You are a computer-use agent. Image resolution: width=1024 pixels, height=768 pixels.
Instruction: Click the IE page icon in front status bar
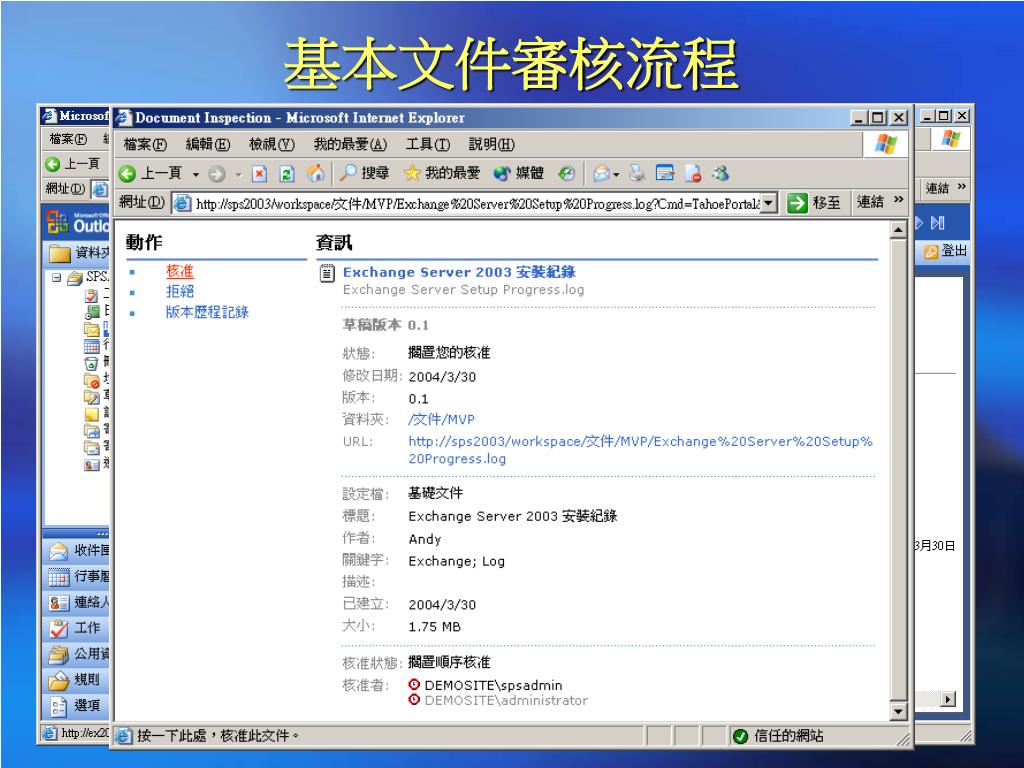coord(123,737)
